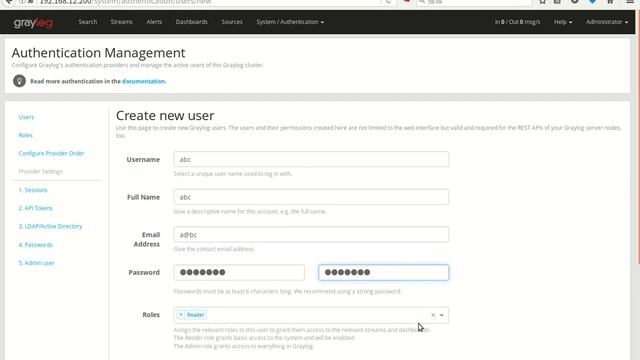Open the Streams page
Image resolution: width=640 pixels, height=360 pixels.
122,22
